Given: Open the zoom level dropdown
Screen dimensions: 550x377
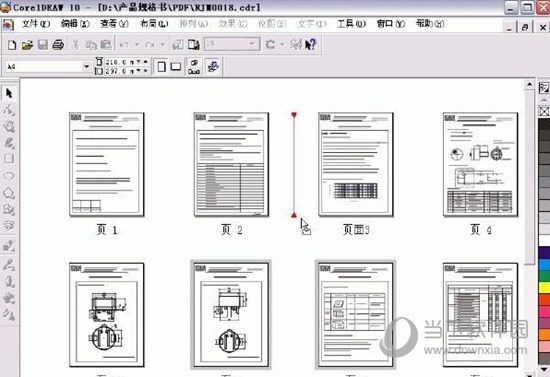Looking at the screenshot, I should pyautogui.click(x=252, y=44).
